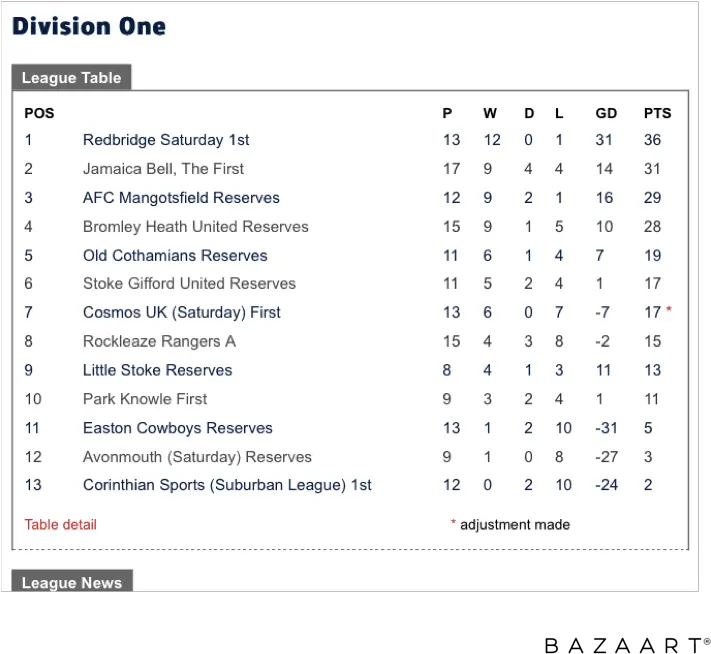The image size is (711, 654).
Task: Click the Table detail link
Action: pyautogui.click(x=60, y=525)
